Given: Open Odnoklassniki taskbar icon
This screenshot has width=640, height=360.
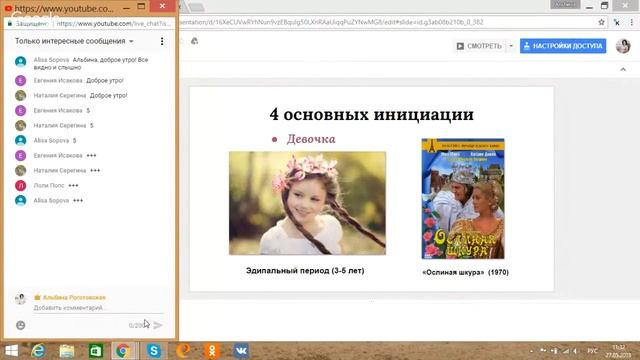Looking at the screenshot, I should 212,351.
